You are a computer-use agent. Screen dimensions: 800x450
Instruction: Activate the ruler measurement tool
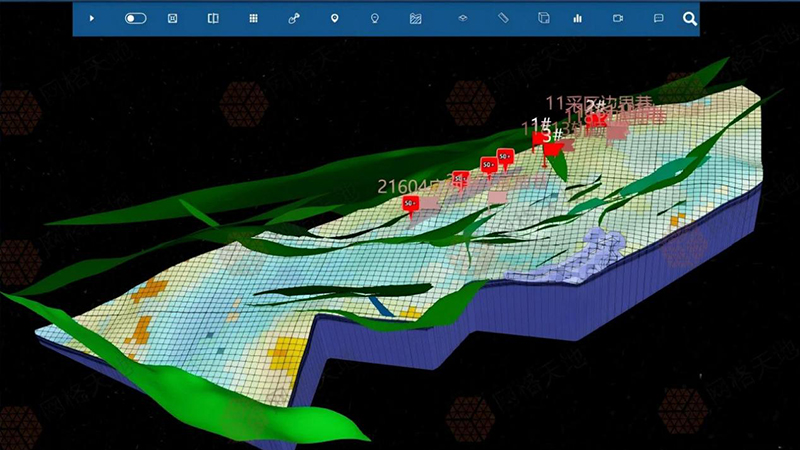(504, 18)
